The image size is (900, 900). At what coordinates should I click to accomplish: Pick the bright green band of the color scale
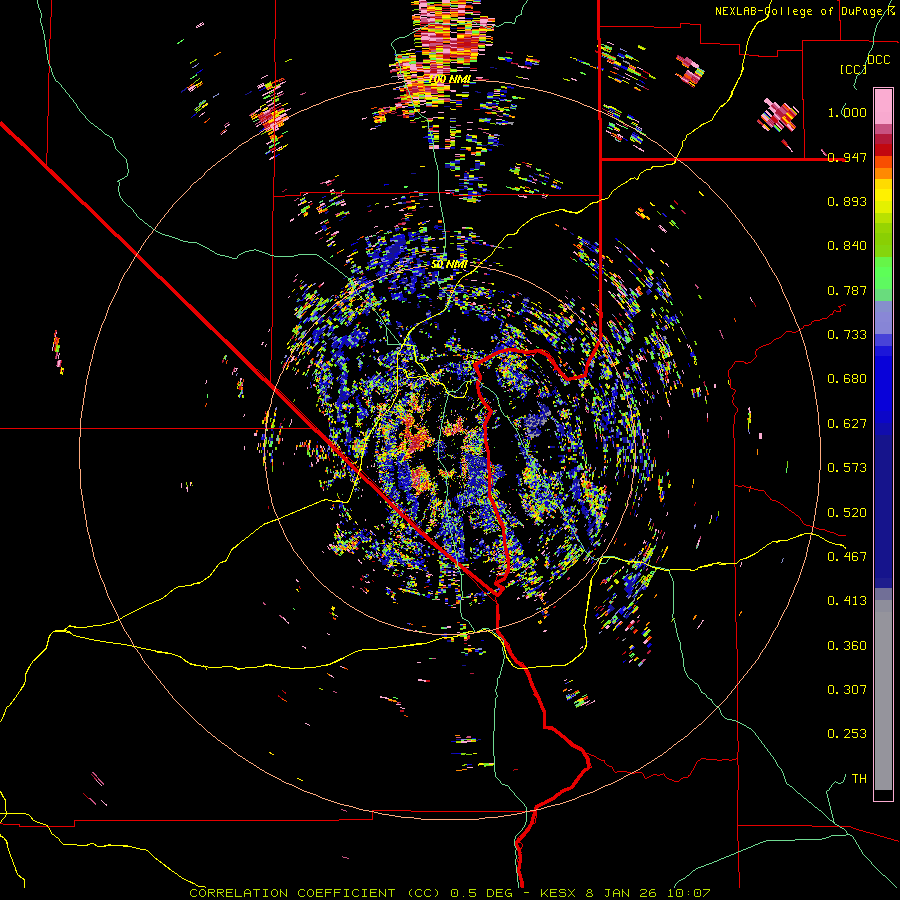pyautogui.click(x=883, y=273)
